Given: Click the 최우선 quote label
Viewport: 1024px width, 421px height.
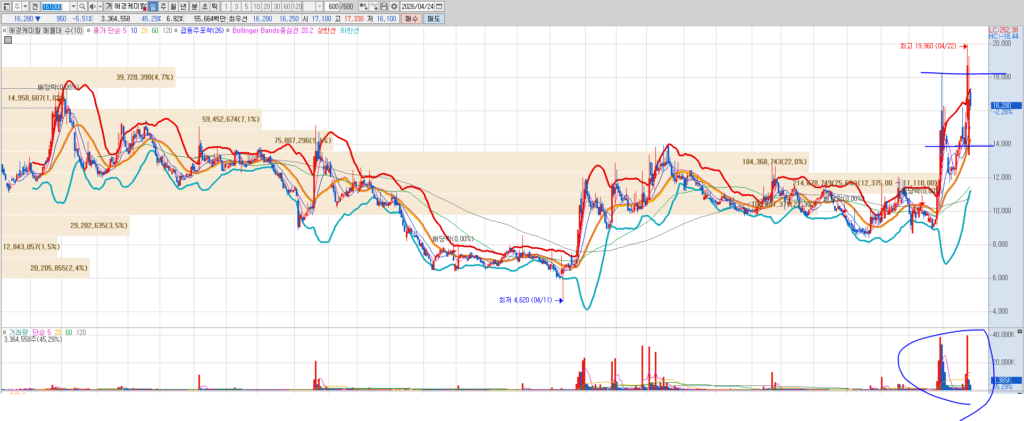Looking at the screenshot, I should [238, 19].
